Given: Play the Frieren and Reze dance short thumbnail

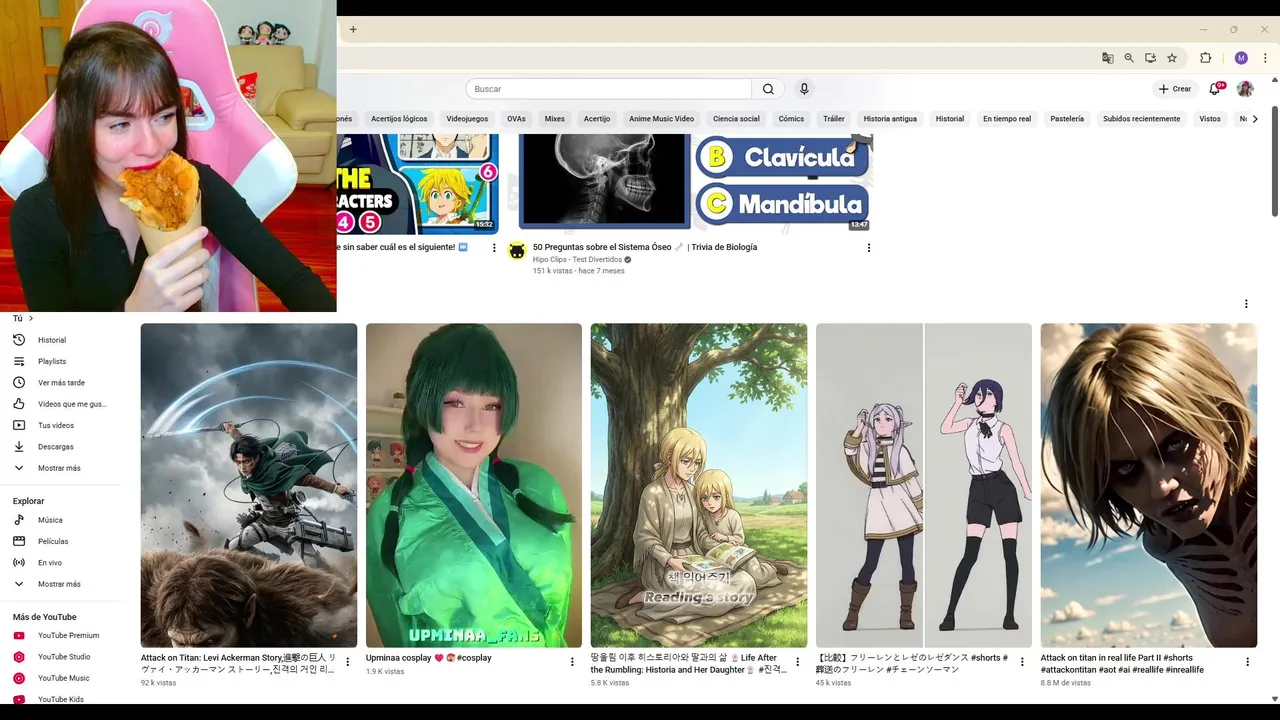Looking at the screenshot, I should pos(924,485).
